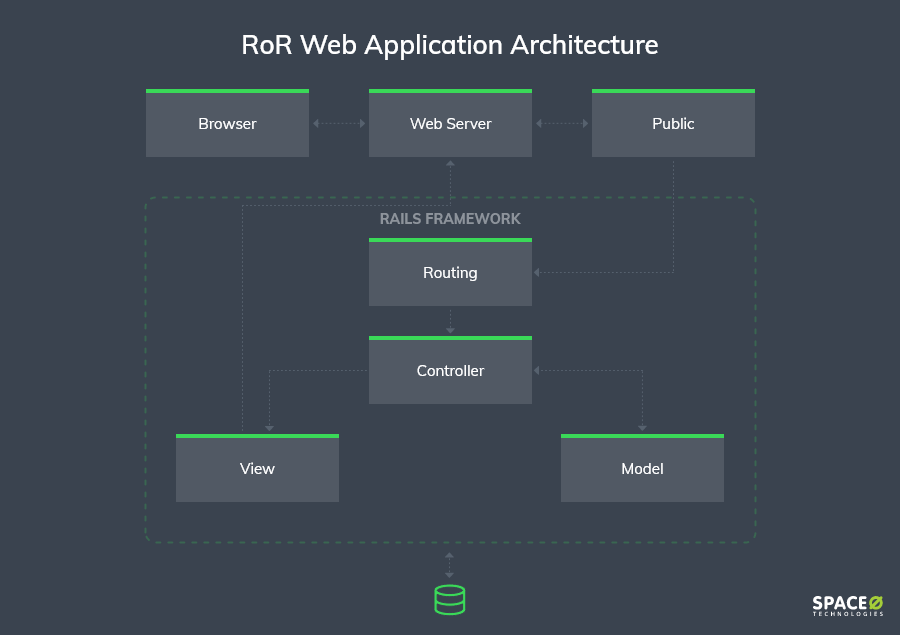This screenshot has width=900, height=635.
Task: Select the Model box
Action: pyautogui.click(x=642, y=469)
